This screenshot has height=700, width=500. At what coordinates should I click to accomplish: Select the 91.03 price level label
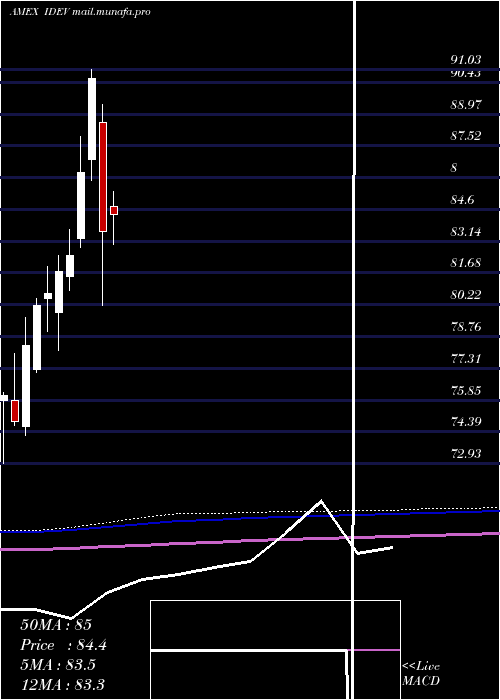[x=466, y=60]
